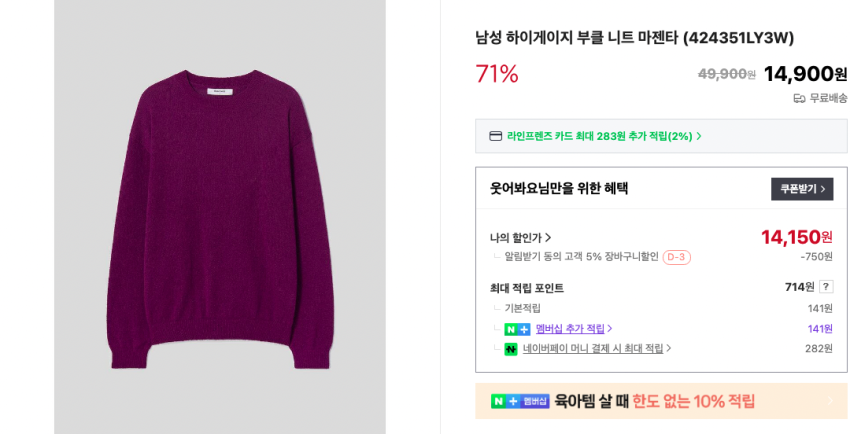Click the D-3 badge on the cart discount
Image resolution: width=850 pixels, height=434 pixels.
pyautogui.click(x=676, y=257)
